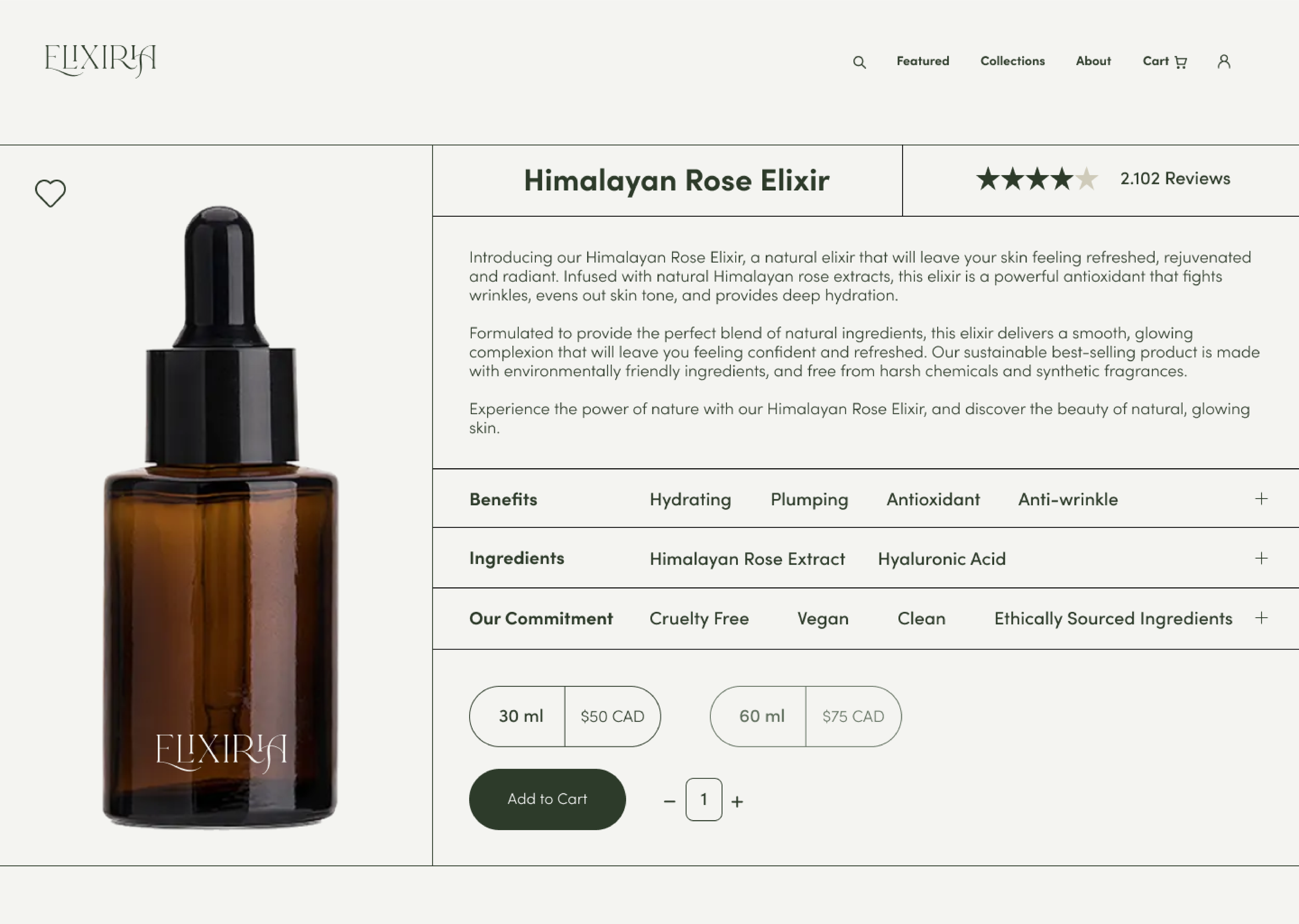Click the search magnifier icon
This screenshot has height=924, width=1299.
[859, 62]
